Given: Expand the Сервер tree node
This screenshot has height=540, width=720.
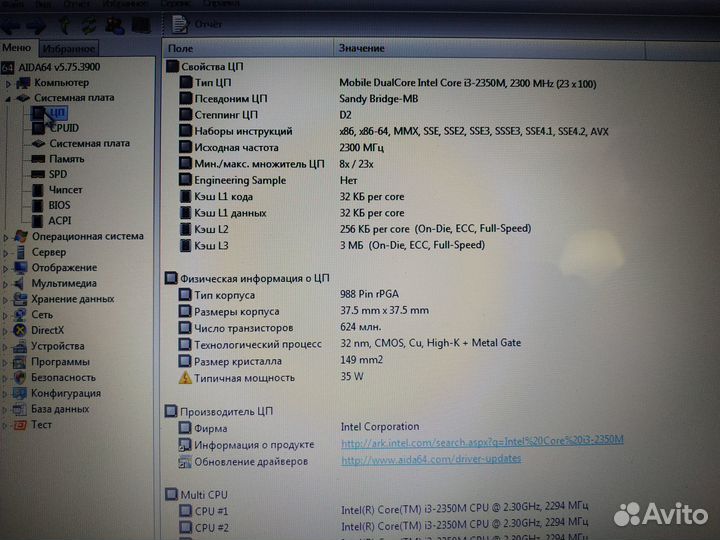Looking at the screenshot, I should tap(6, 253).
